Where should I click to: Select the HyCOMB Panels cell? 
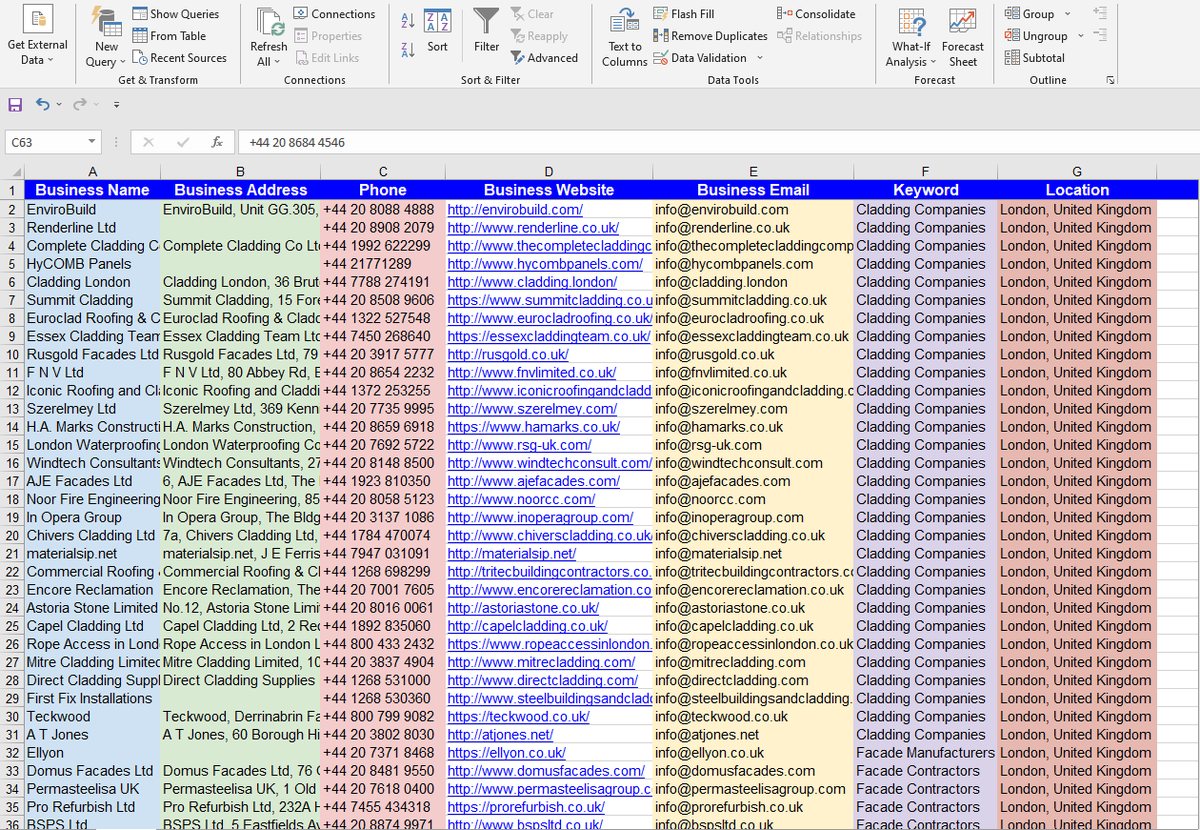pos(92,264)
